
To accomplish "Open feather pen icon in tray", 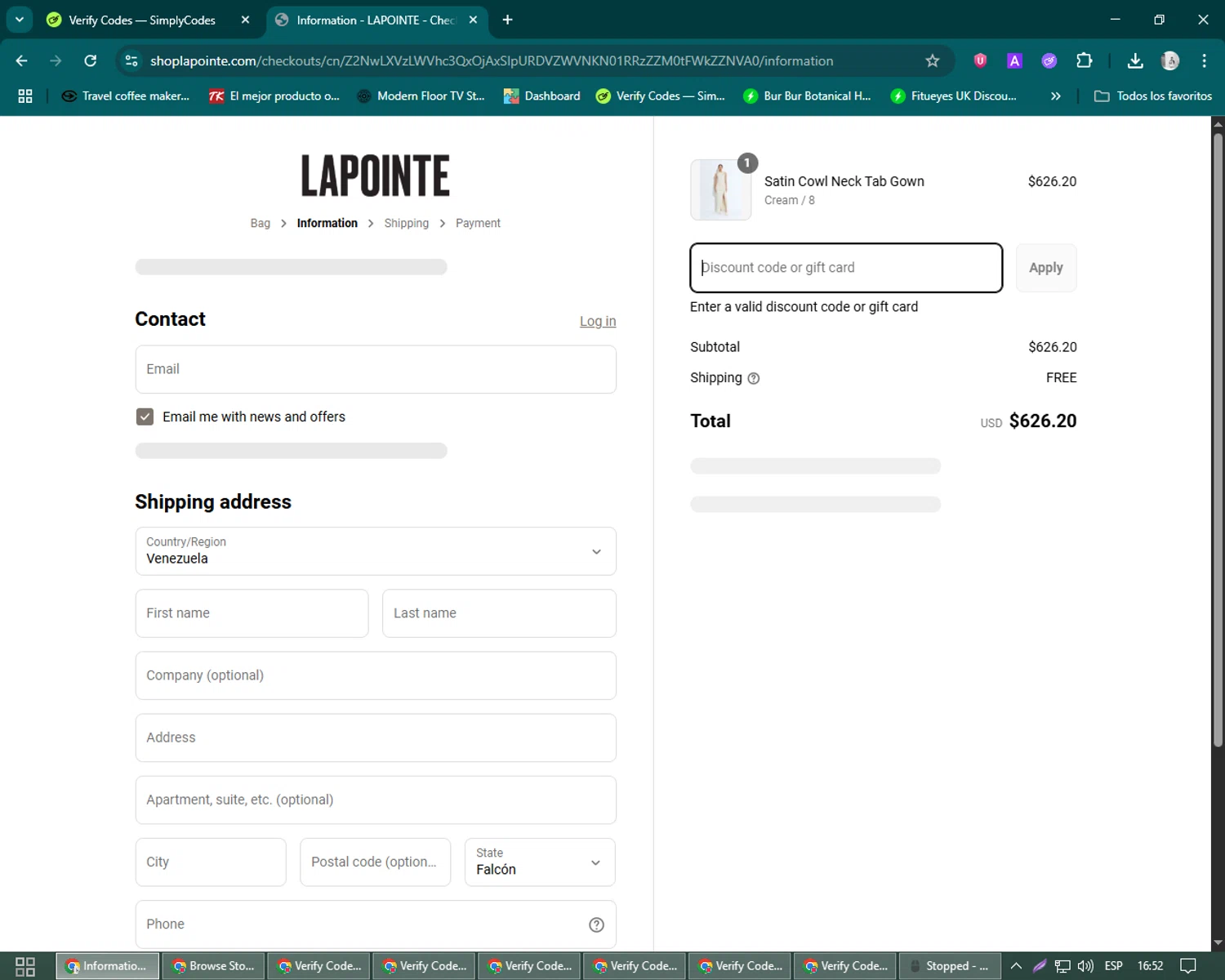I will coord(1039,966).
